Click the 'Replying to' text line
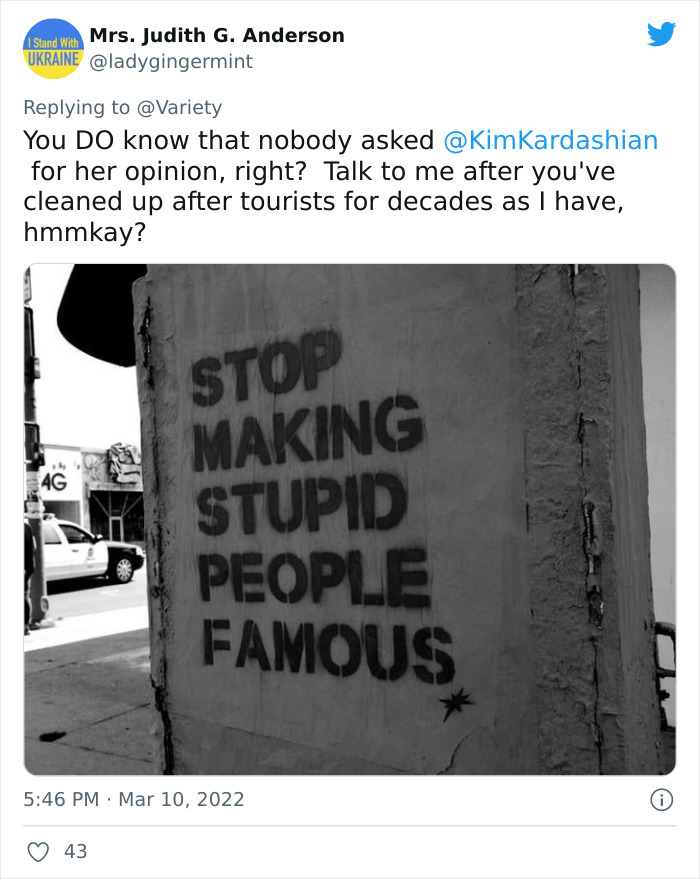The height and width of the screenshot is (879, 700). [x=120, y=107]
